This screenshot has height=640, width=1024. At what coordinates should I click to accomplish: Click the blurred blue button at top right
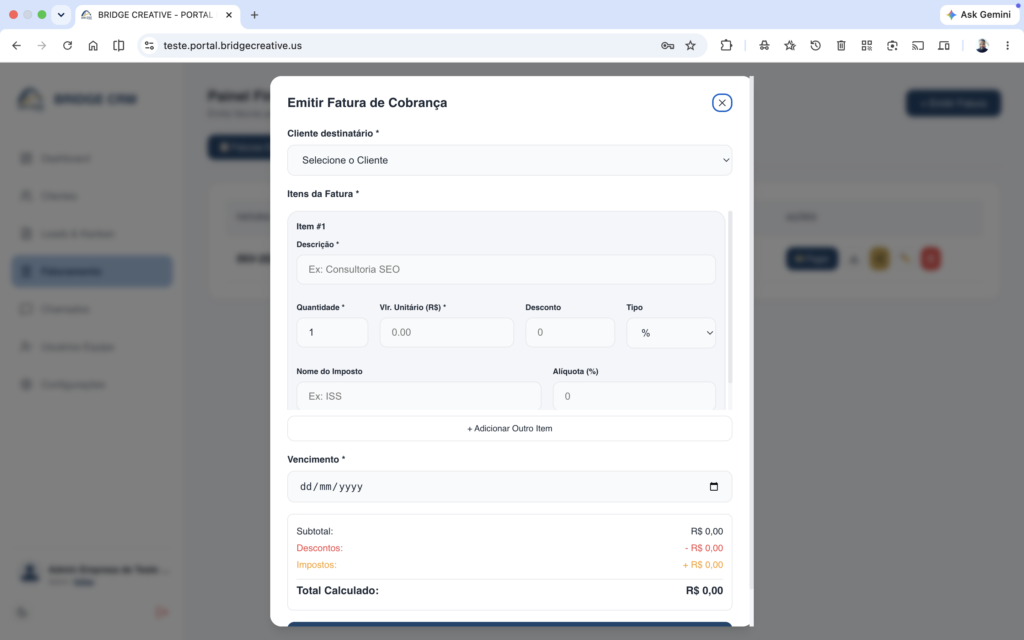pos(953,103)
